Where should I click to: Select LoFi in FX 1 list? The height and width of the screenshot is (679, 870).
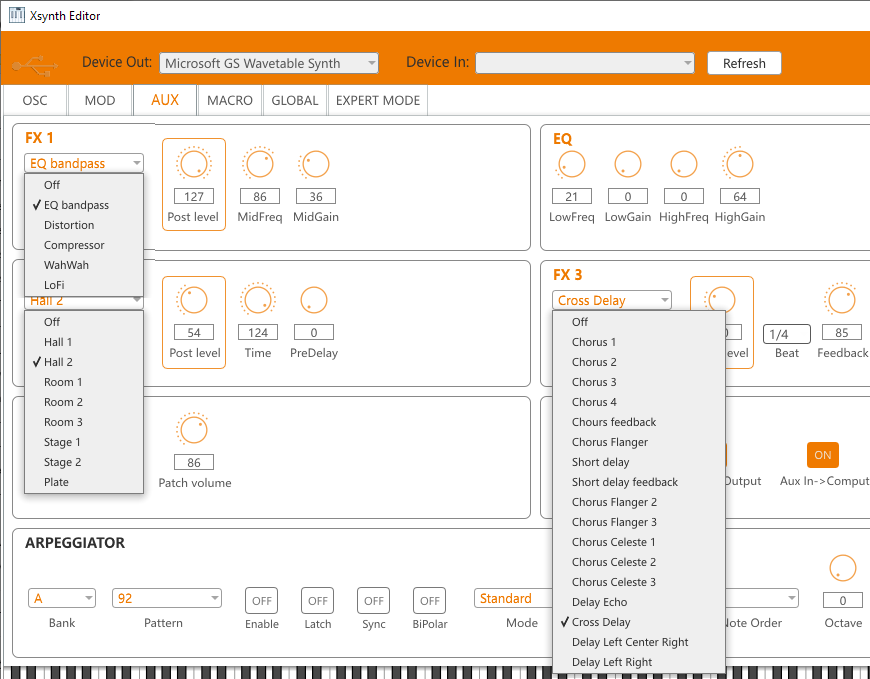(x=84, y=285)
